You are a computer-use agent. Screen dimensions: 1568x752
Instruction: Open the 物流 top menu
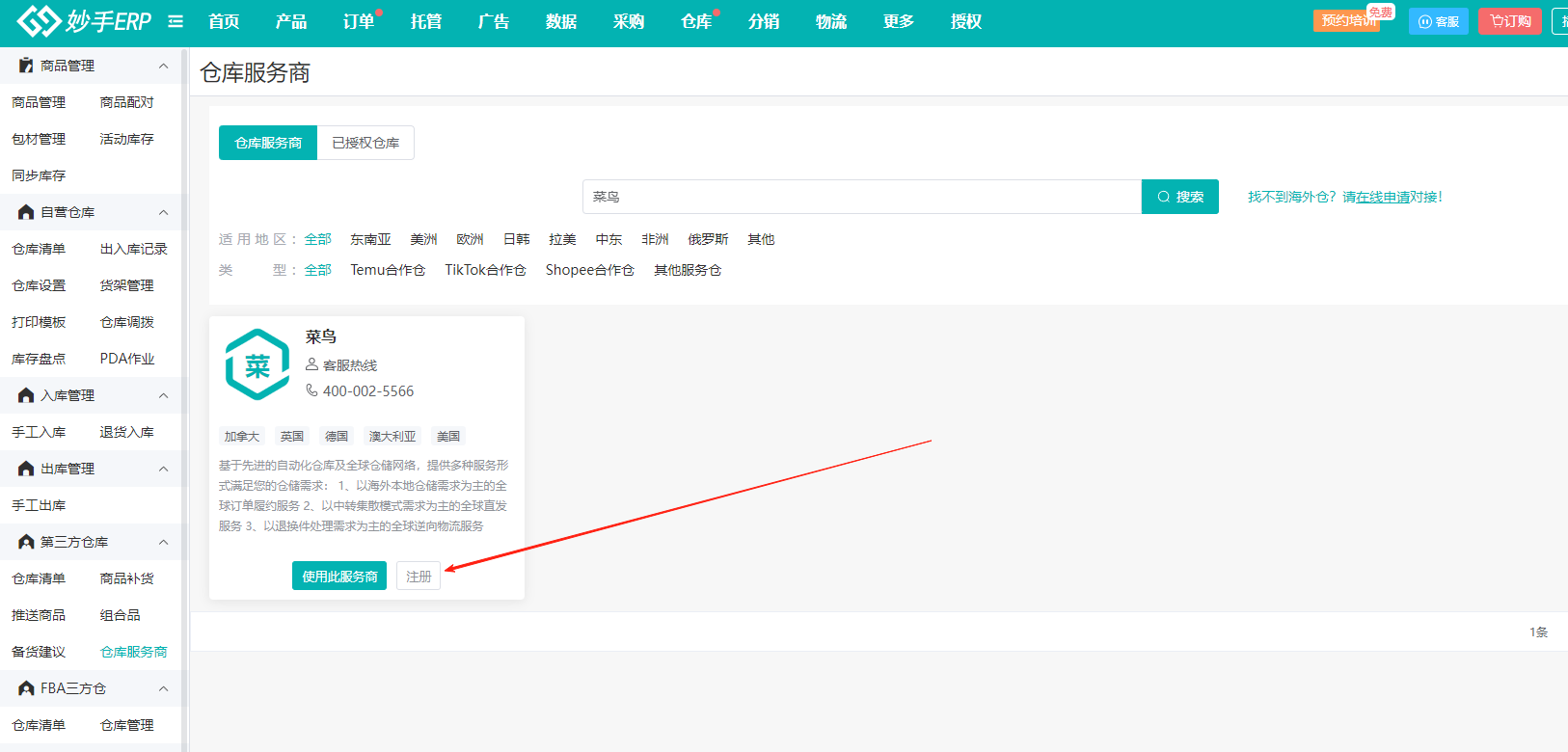[831, 21]
